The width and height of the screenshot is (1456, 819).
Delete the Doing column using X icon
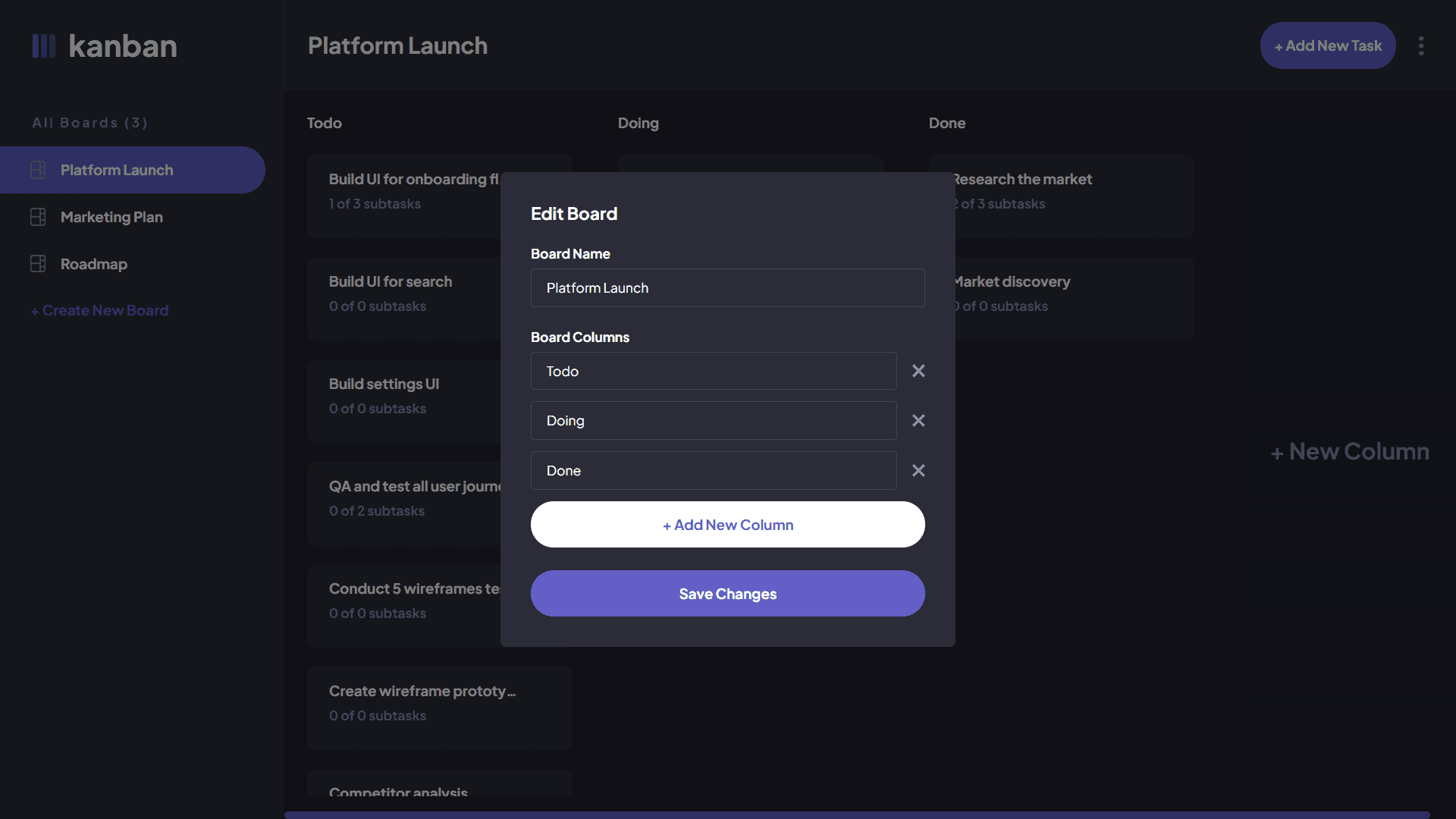pos(918,421)
